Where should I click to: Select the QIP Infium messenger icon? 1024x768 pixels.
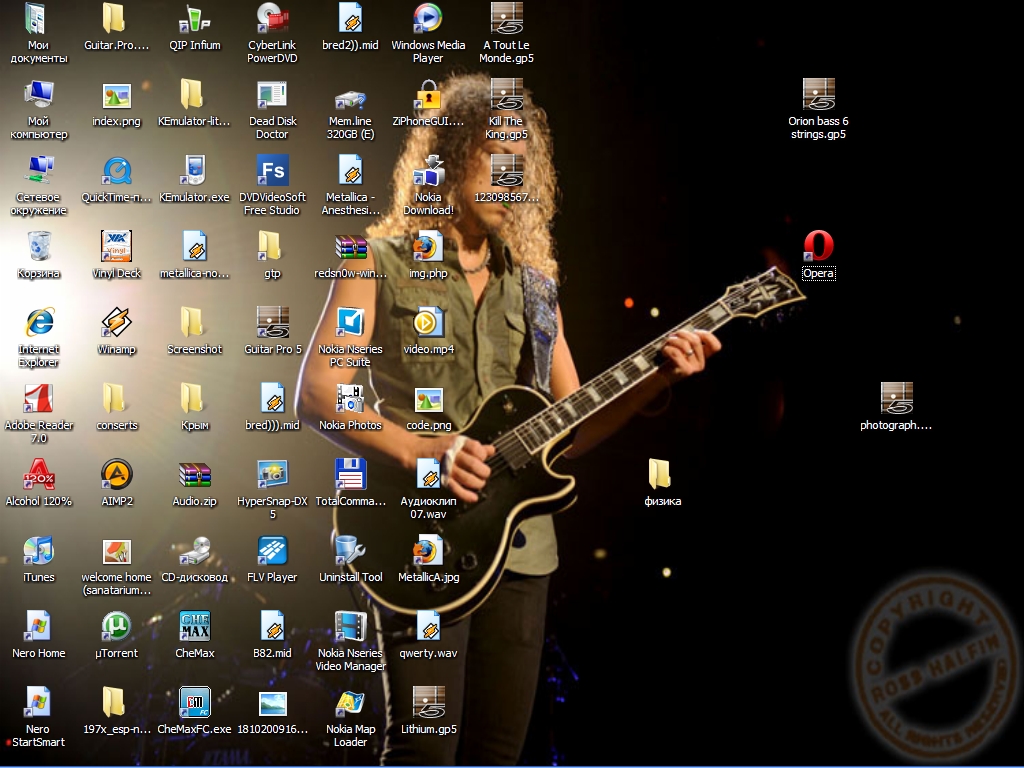tap(194, 19)
